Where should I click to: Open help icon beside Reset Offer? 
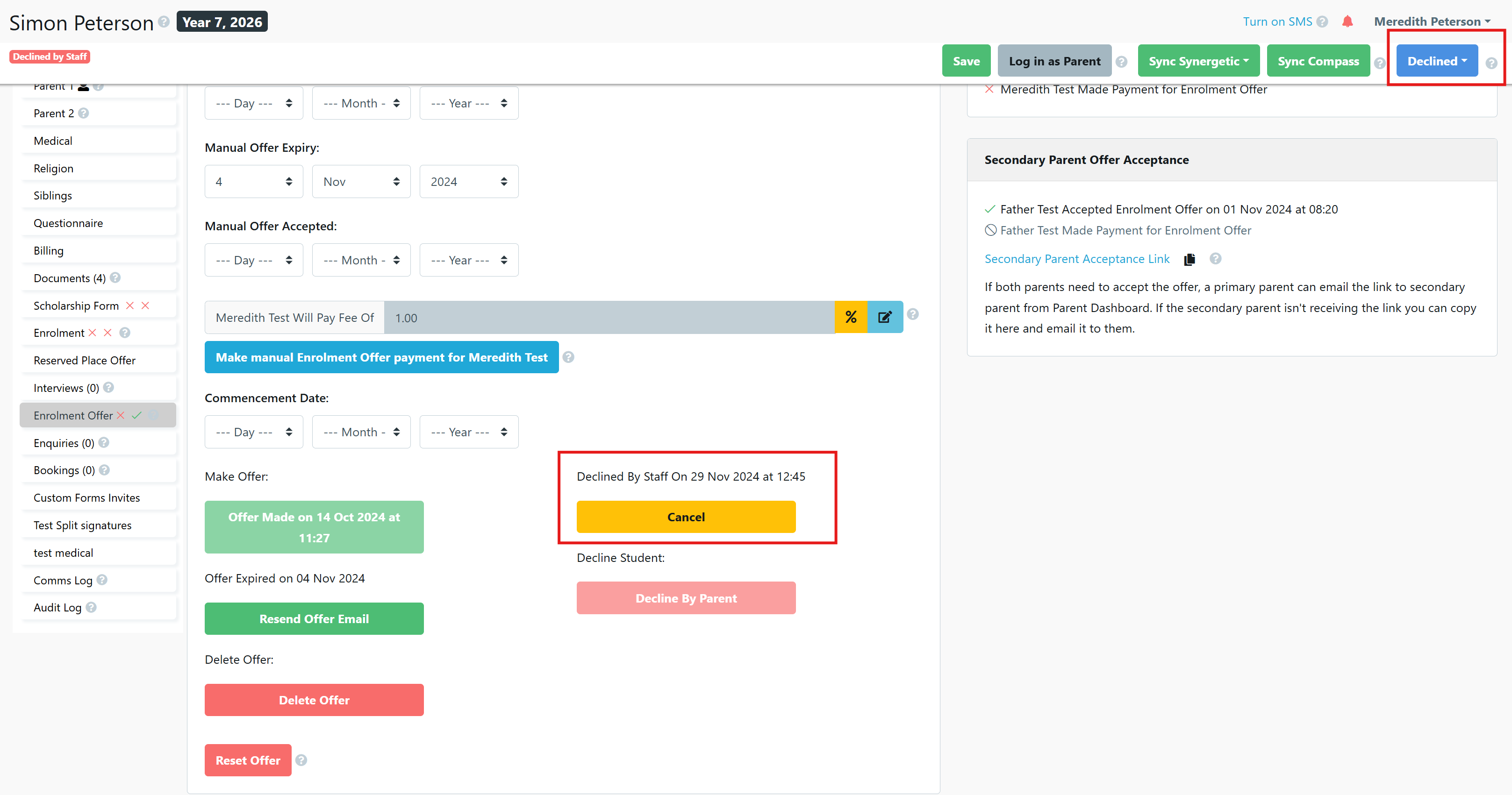(x=301, y=760)
